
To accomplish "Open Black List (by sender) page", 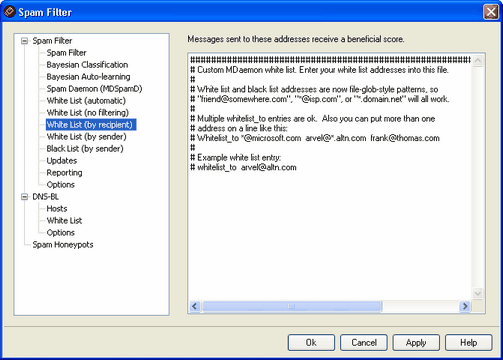I will point(85,149).
